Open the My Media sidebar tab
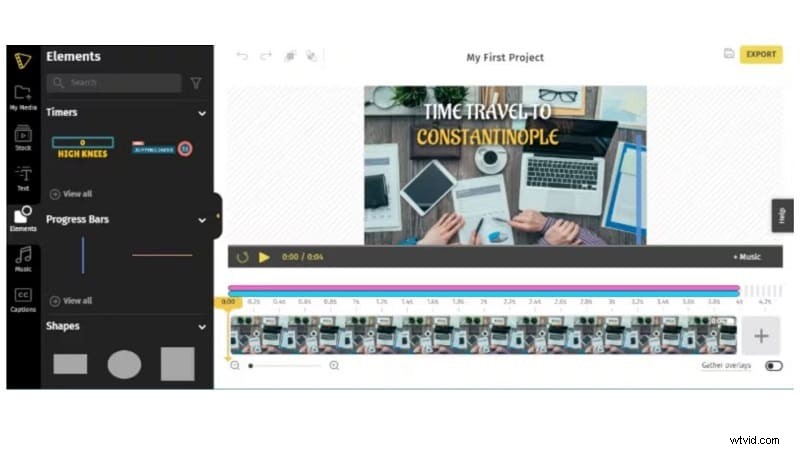This screenshot has height=450, width=800. 23,97
